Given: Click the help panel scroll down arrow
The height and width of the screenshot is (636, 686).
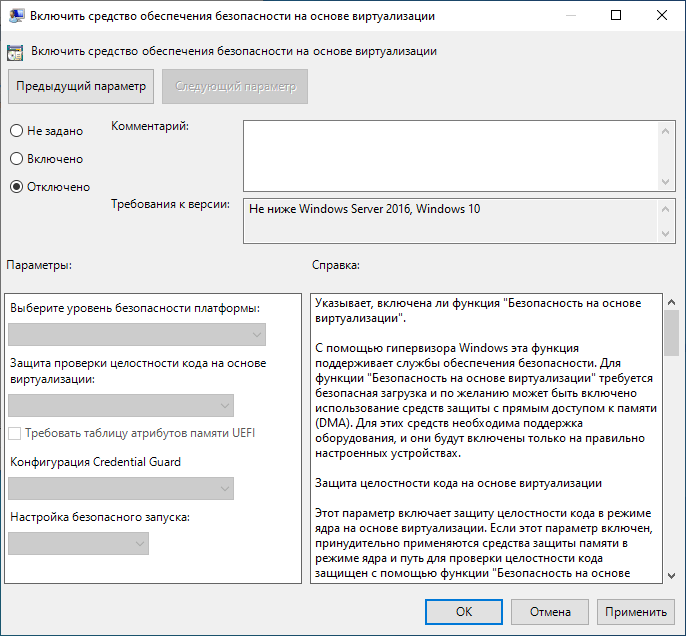Looking at the screenshot, I should 672,576.
